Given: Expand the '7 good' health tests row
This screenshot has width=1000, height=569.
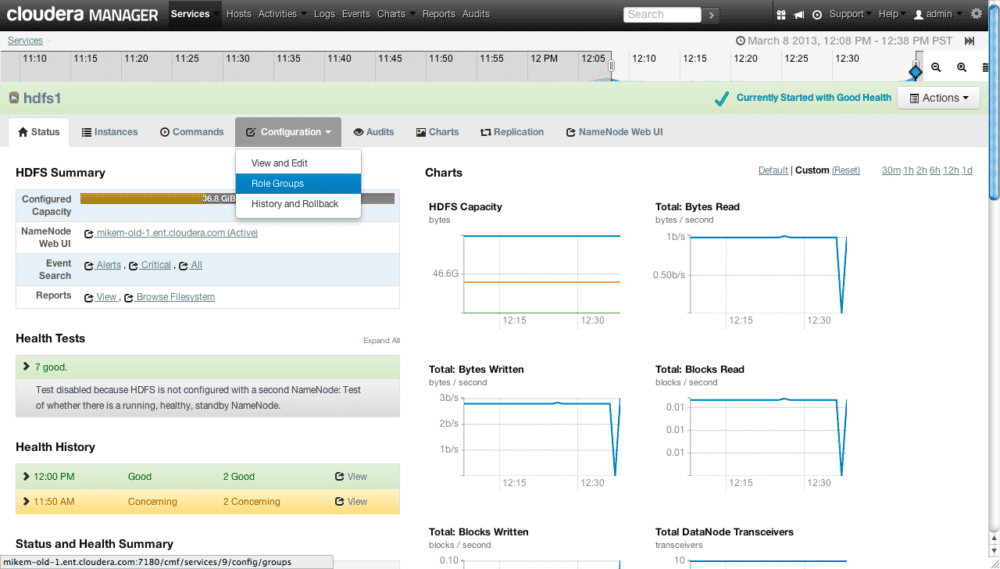Looking at the screenshot, I should (26, 367).
